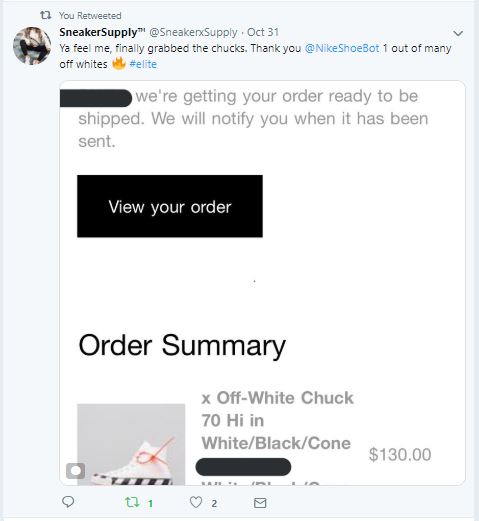Open the tweet options chevron menu
Image resolution: width=479 pixels, height=521 pixels.
(458, 33)
